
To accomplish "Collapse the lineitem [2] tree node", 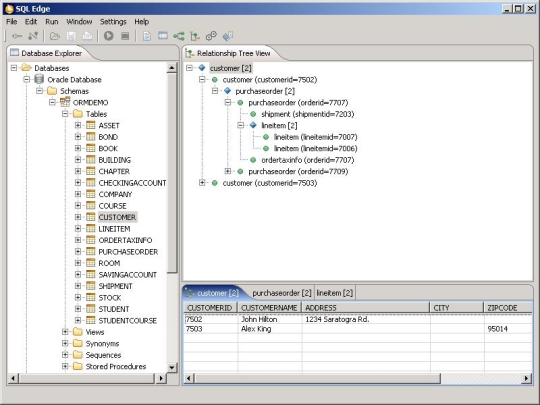I will coord(241,125).
